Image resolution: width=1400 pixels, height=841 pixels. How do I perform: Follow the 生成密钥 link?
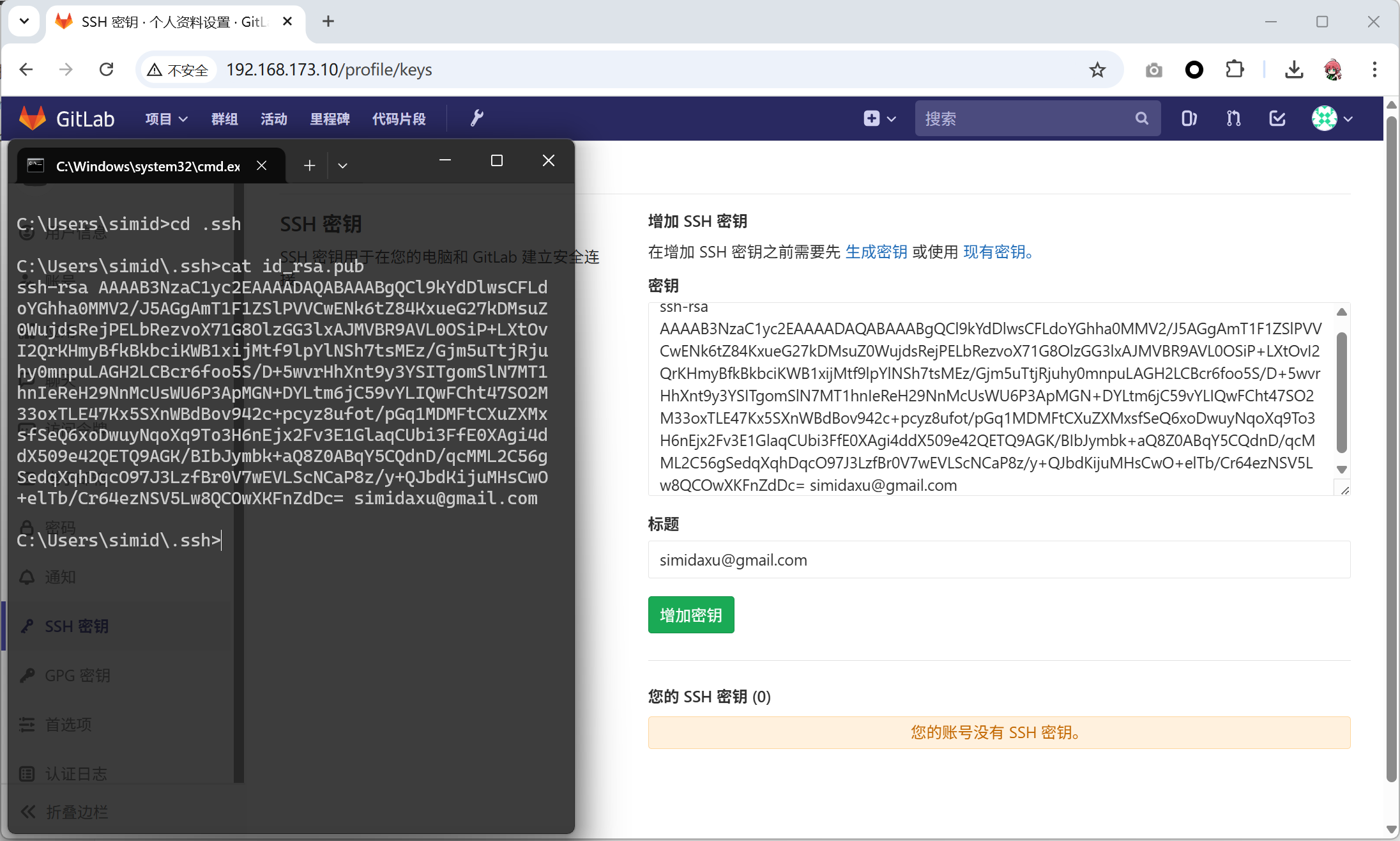tap(876, 252)
